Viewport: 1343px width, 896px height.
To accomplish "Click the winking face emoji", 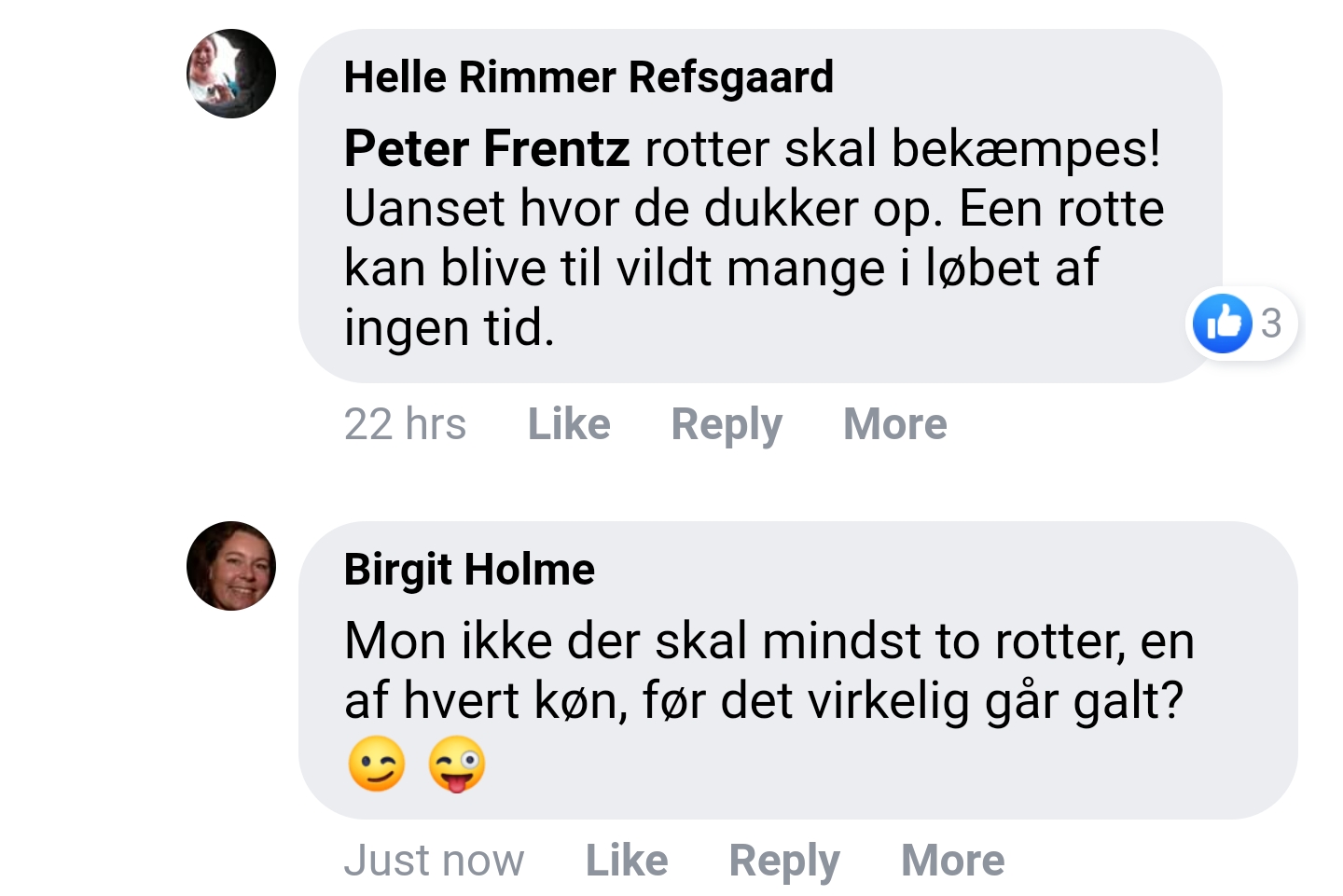I will tap(377, 765).
